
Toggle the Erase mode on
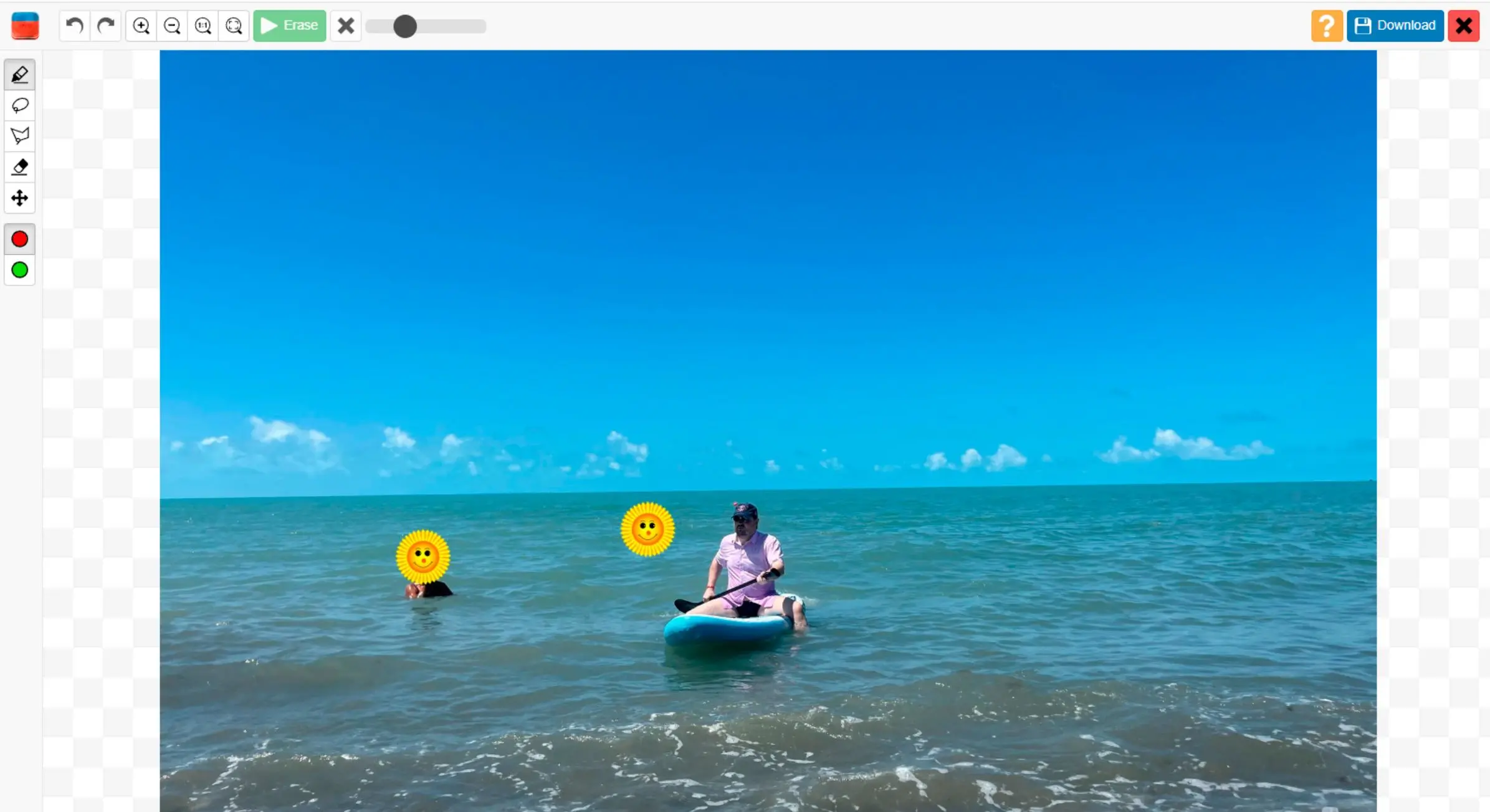coord(290,25)
